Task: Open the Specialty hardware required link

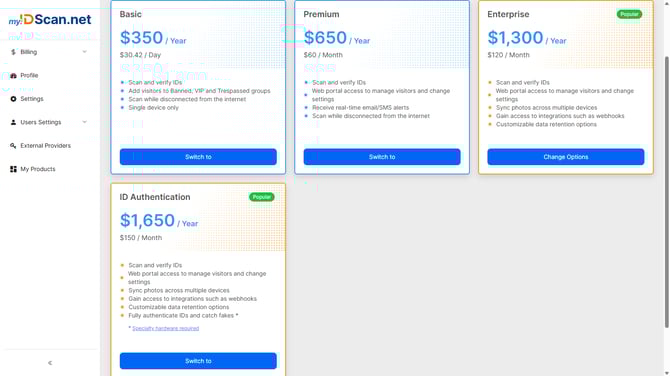Action: coord(165,328)
